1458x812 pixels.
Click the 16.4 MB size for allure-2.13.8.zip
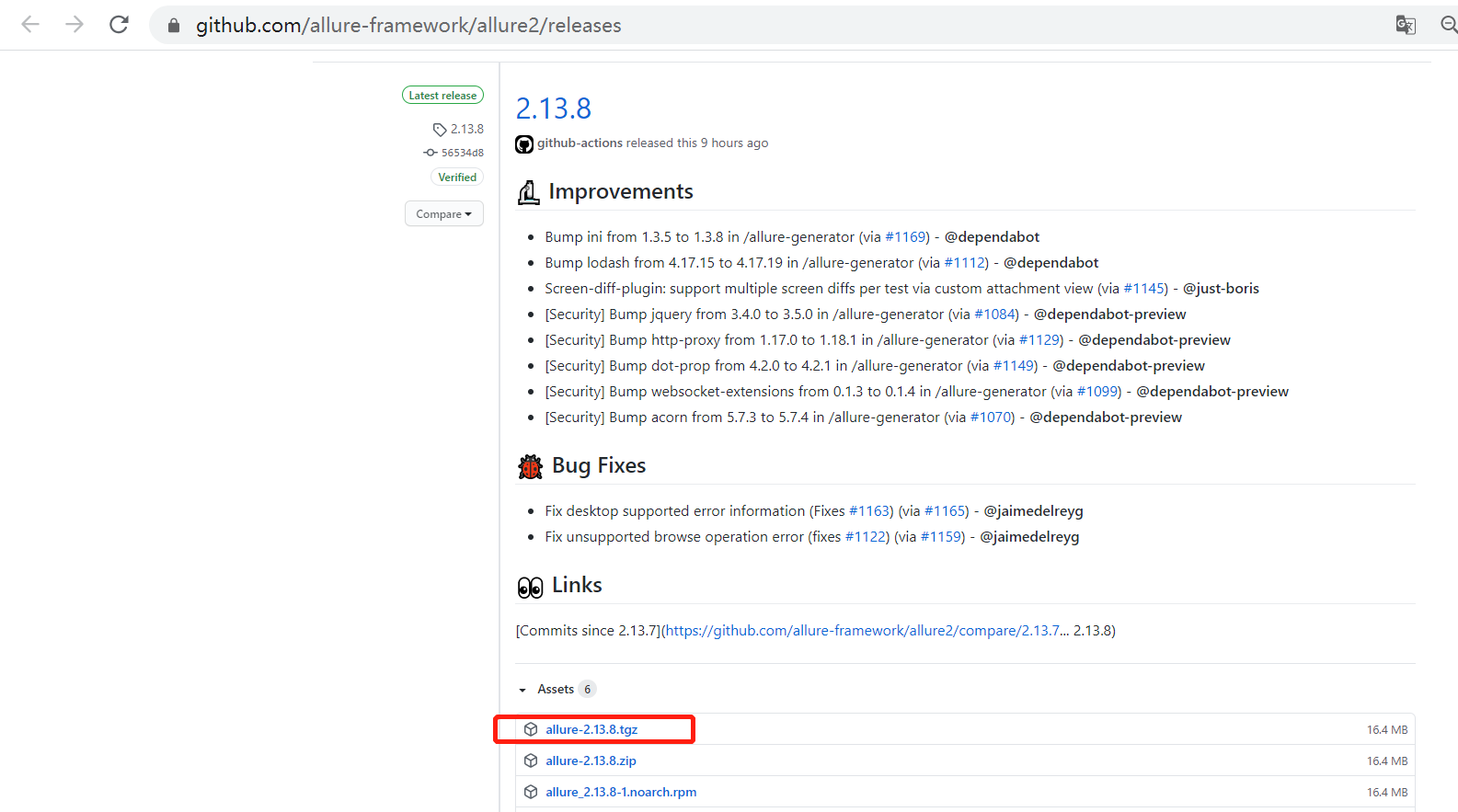pos(1387,761)
